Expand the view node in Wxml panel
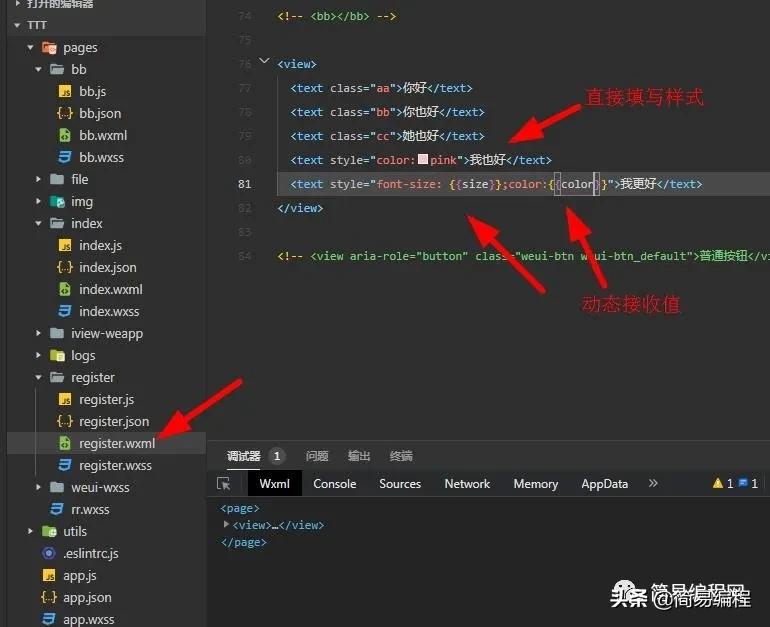This screenshot has width=770, height=627. coord(226,524)
